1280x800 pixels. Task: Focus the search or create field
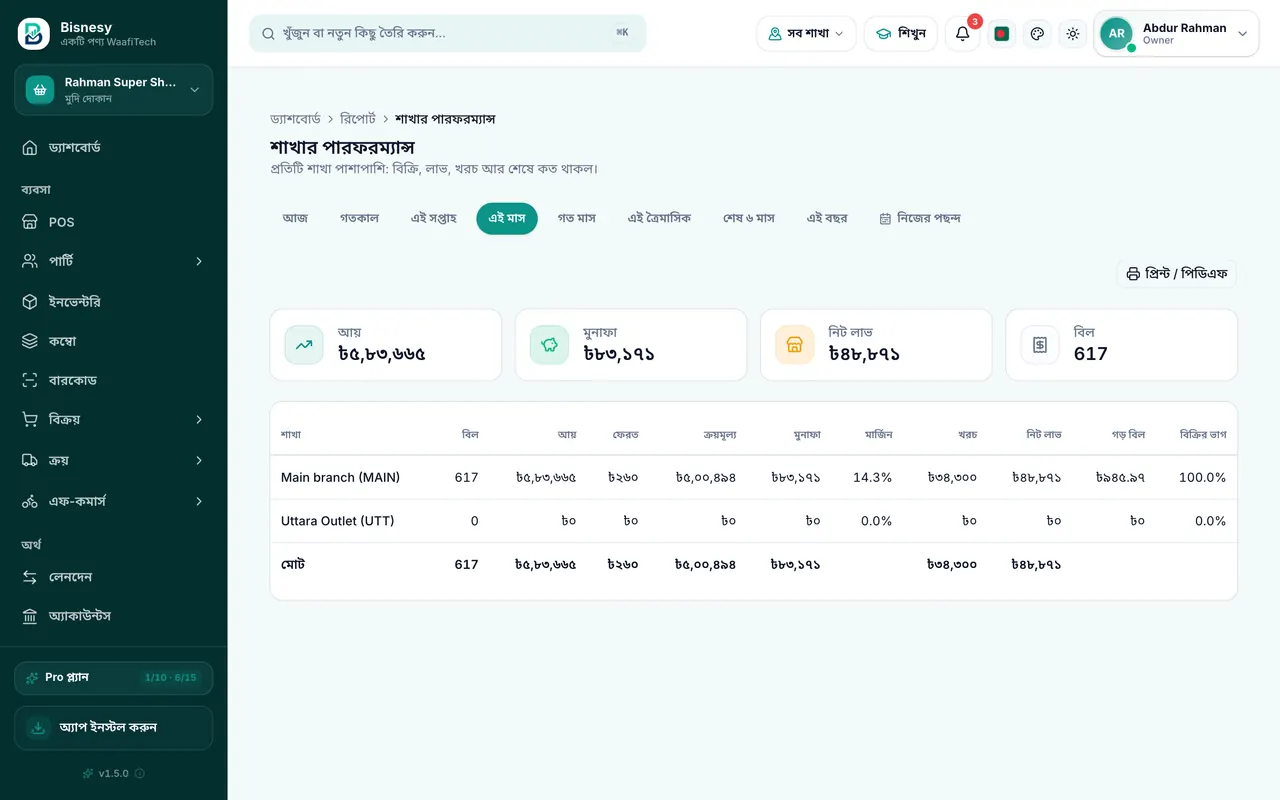coord(448,34)
